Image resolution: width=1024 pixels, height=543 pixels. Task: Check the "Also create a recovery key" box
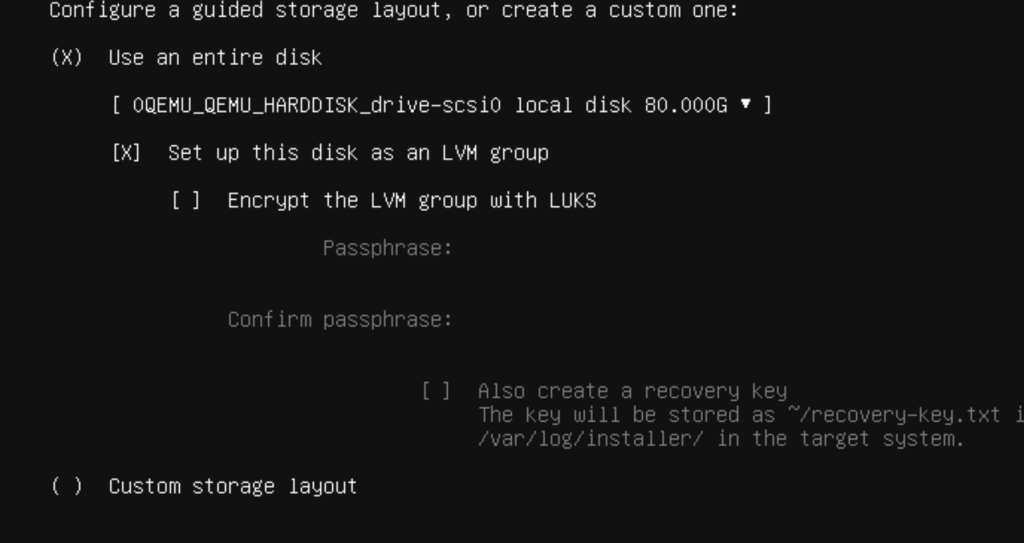pos(436,391)
